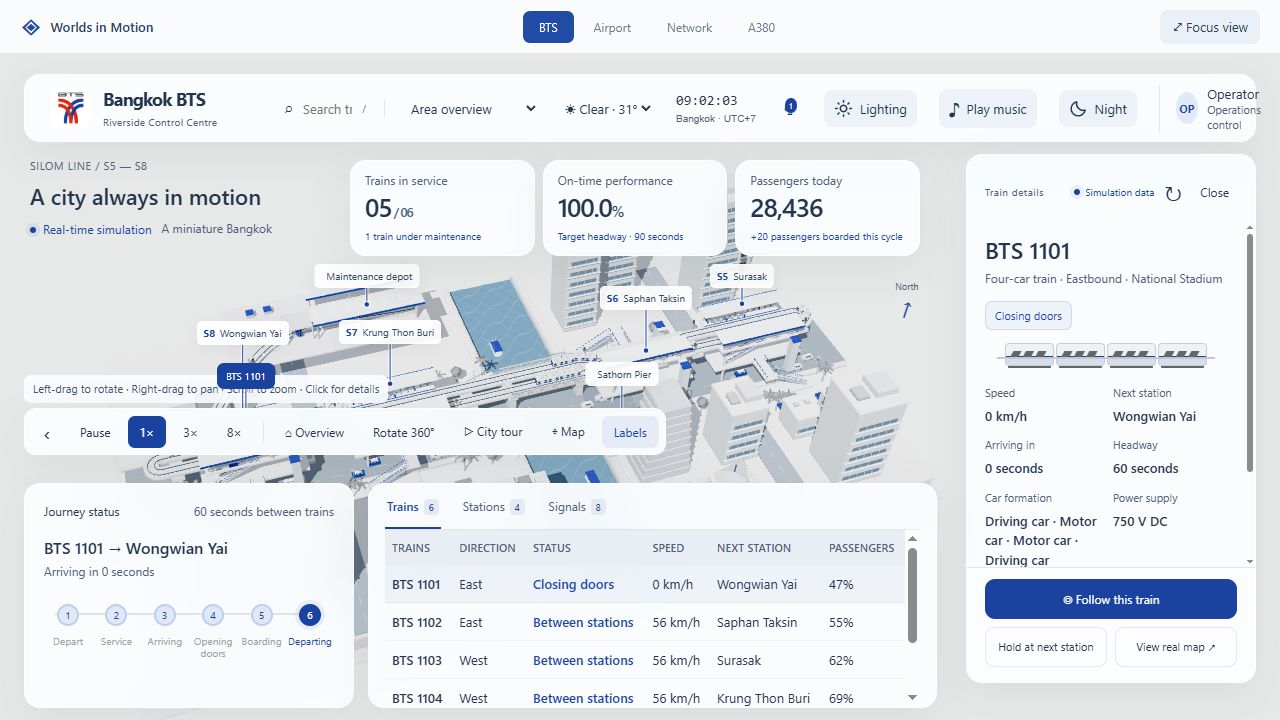Switch to the Airport tab
This screenshot has width=1280, height=720.
pyautogui.click(x=612, y=27)
